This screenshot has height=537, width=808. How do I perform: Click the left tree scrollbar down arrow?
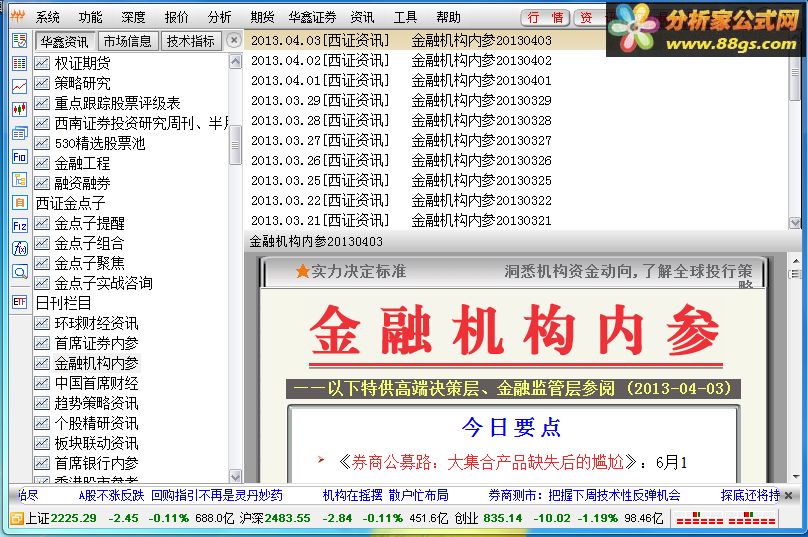point(235,477)
